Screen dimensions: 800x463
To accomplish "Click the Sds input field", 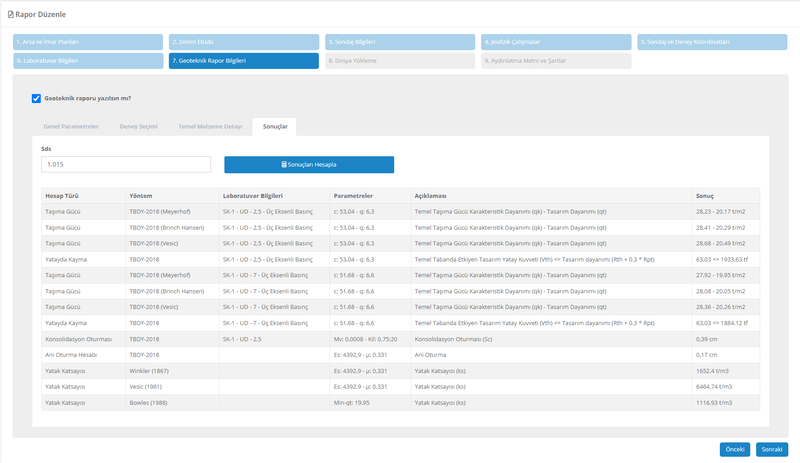I will 126,164.
